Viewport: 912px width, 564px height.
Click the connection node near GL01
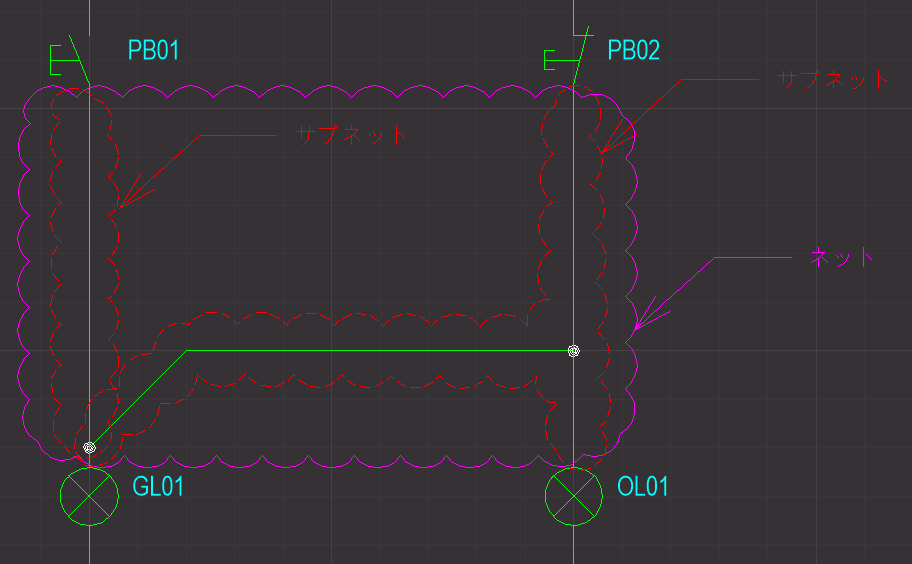pyautogui.click(x=89, y=448)
